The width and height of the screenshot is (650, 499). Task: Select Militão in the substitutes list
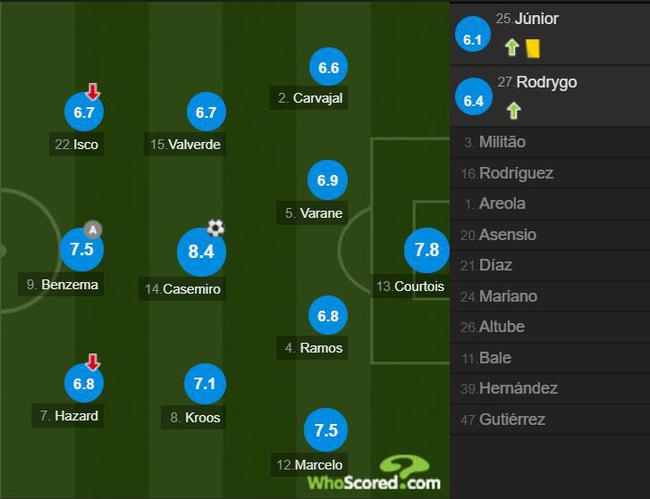point(502,142)
